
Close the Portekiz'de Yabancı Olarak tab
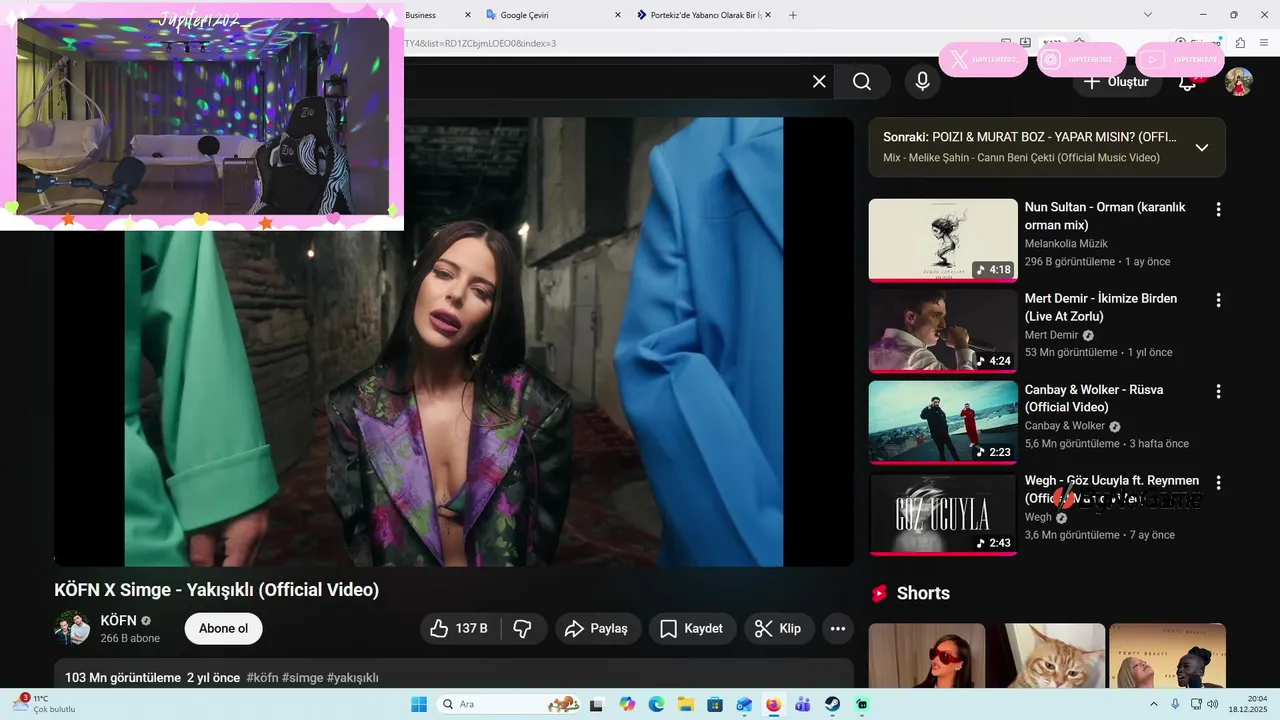768,15
